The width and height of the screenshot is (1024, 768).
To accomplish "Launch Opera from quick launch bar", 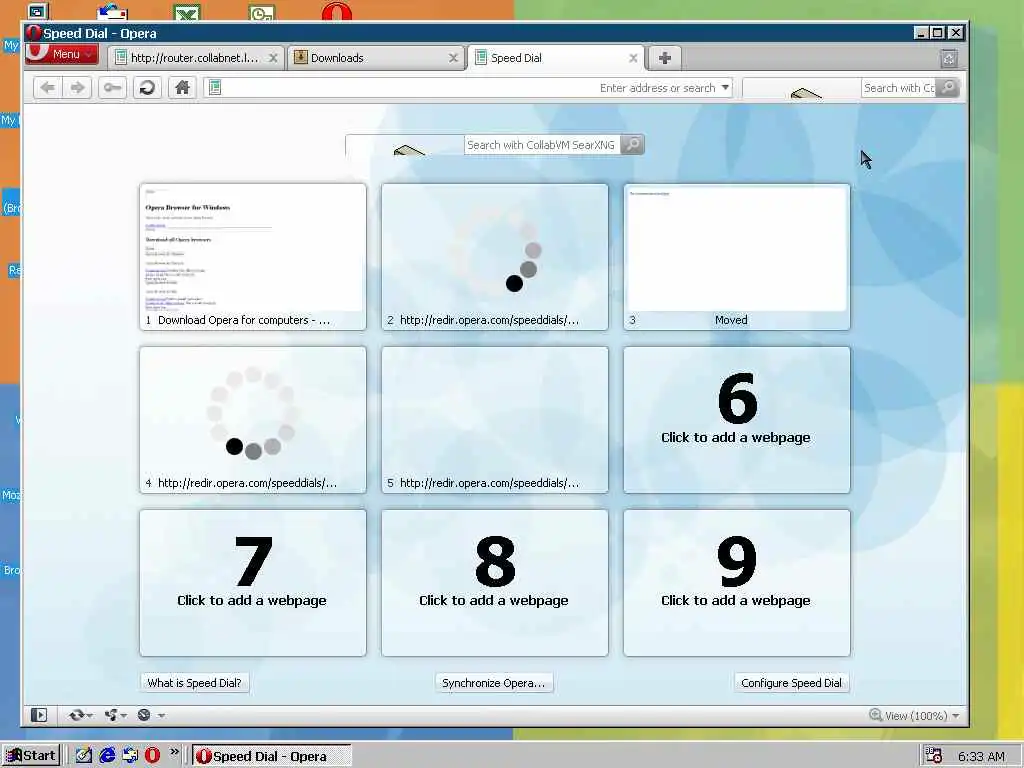I will pos(152,756).
